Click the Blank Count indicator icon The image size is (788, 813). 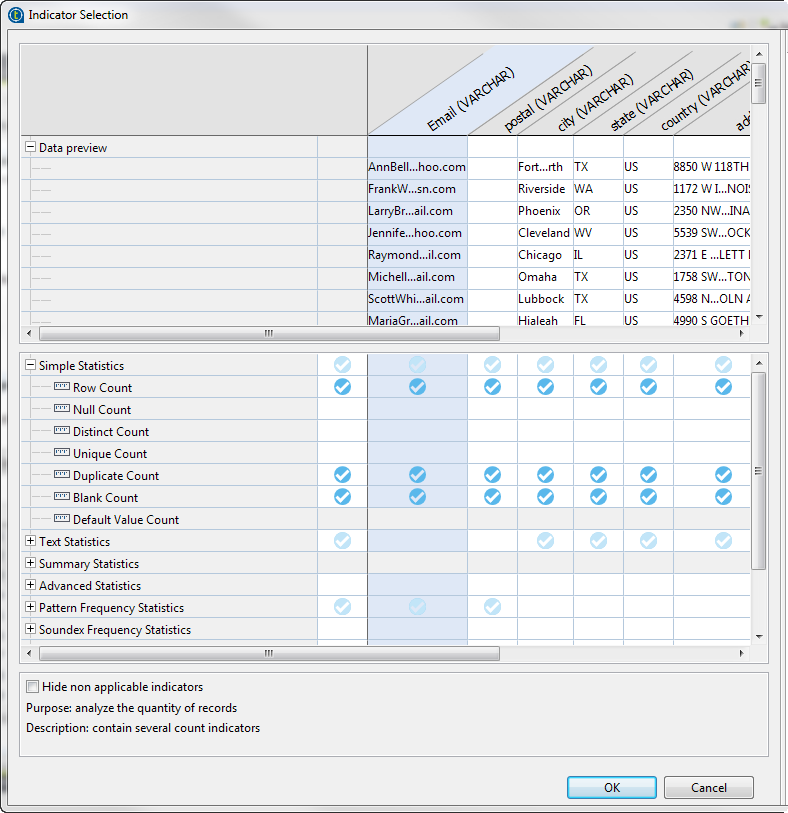pyautogui.click(x=62, y=498)
